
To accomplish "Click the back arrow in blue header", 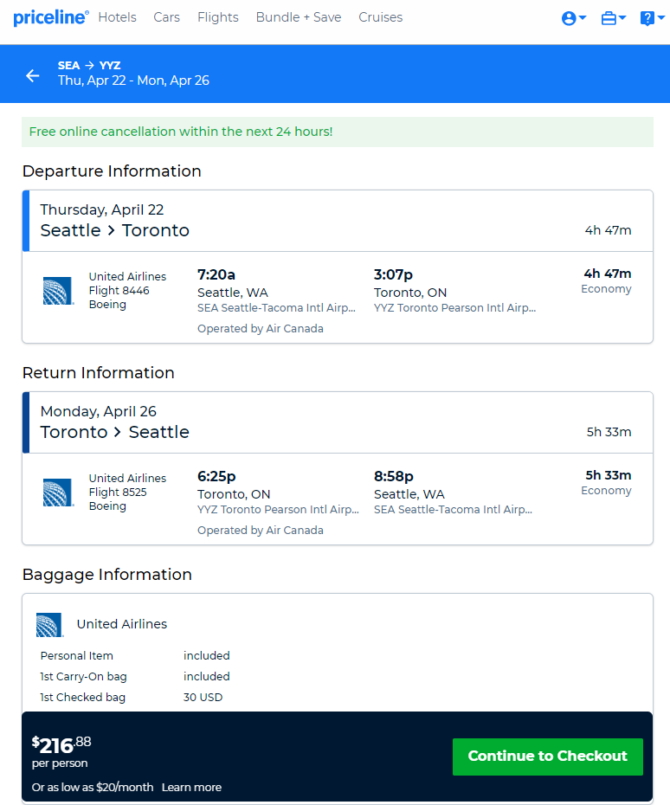I will pyautogui.click(x=33, y=75).
